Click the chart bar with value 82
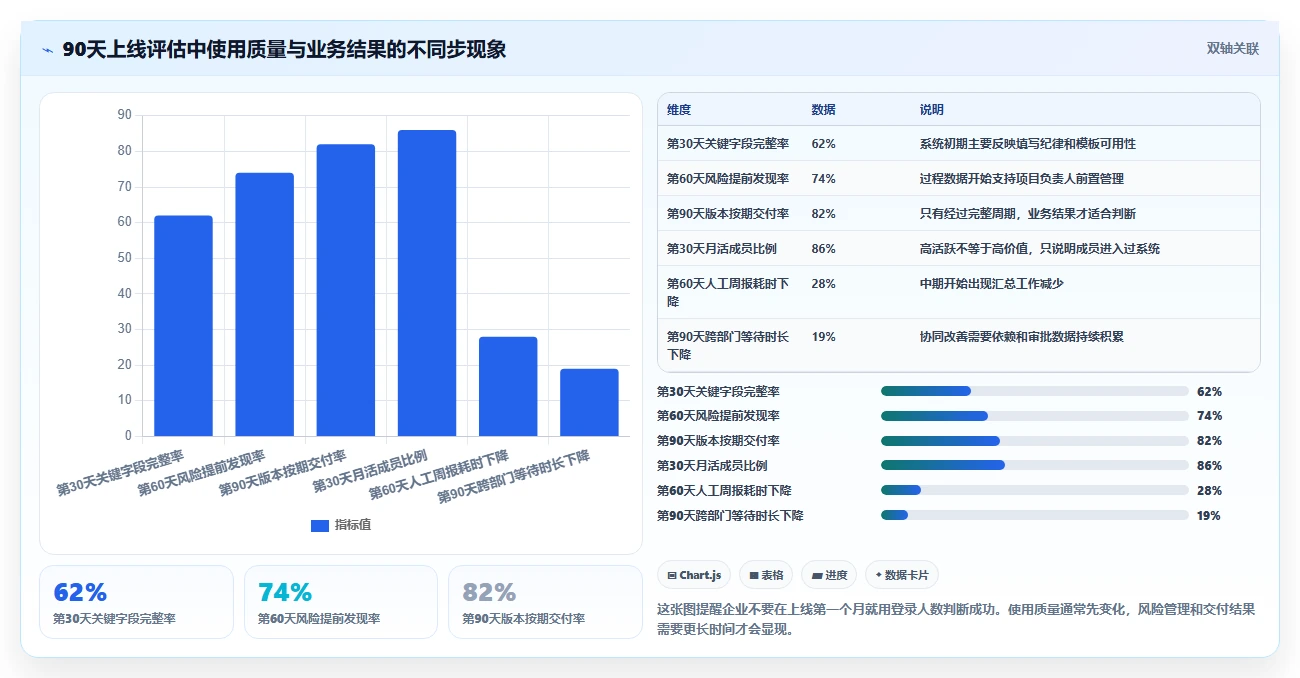The height and width of the screenshot is (678, 1300). click(346, 290)
